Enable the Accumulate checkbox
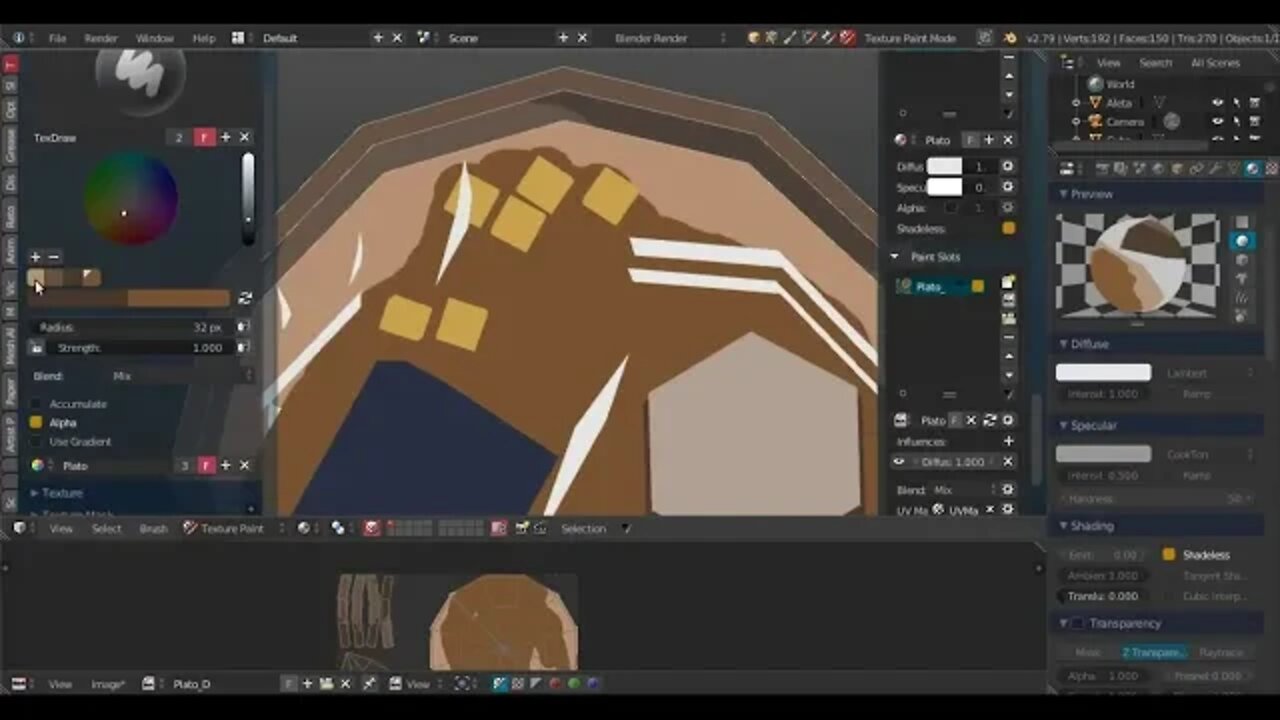The width and height of the screenshot is (1280, 720). click(36, 404)
